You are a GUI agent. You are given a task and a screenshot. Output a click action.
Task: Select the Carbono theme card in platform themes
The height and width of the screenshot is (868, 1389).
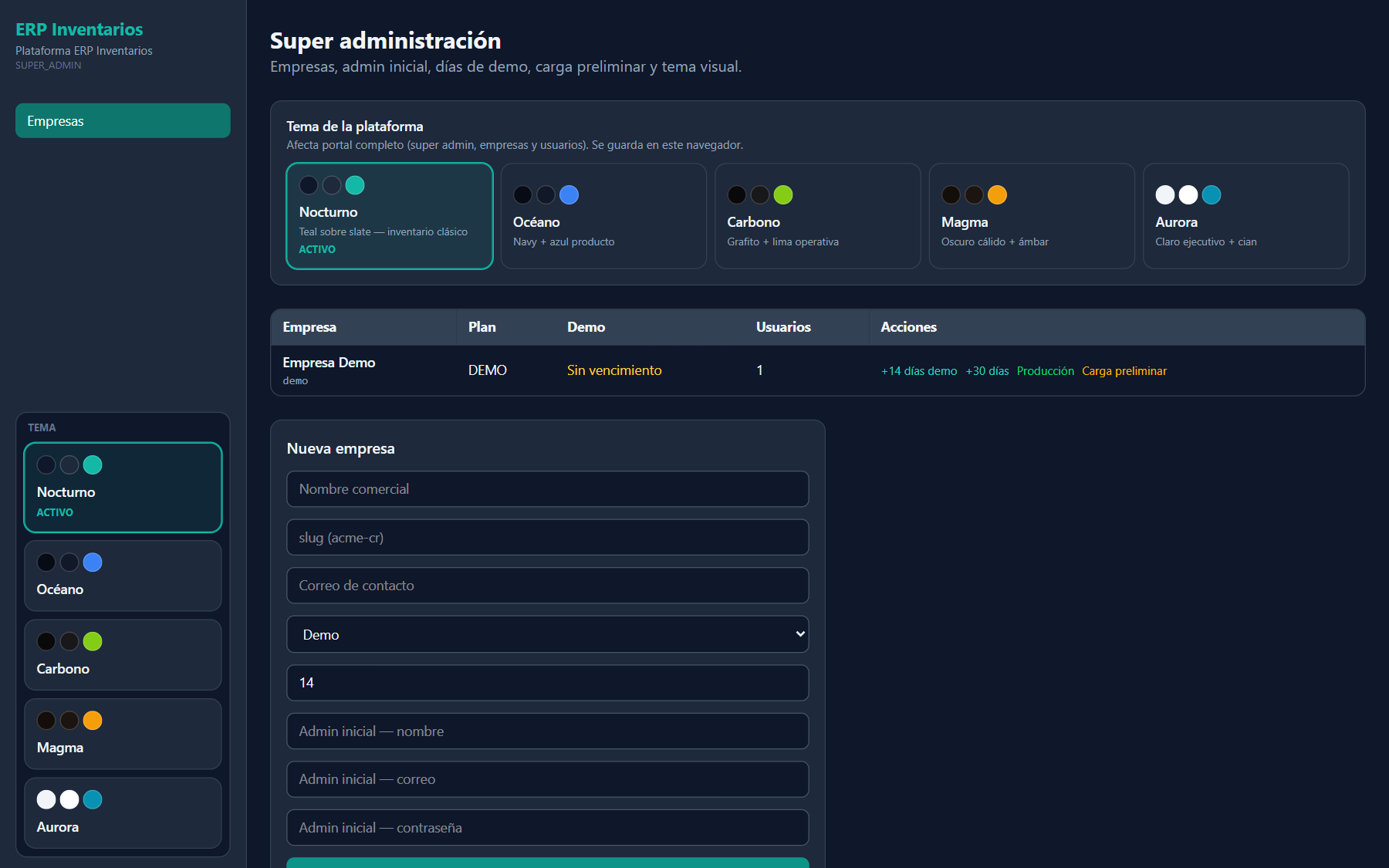click(818, 216)
